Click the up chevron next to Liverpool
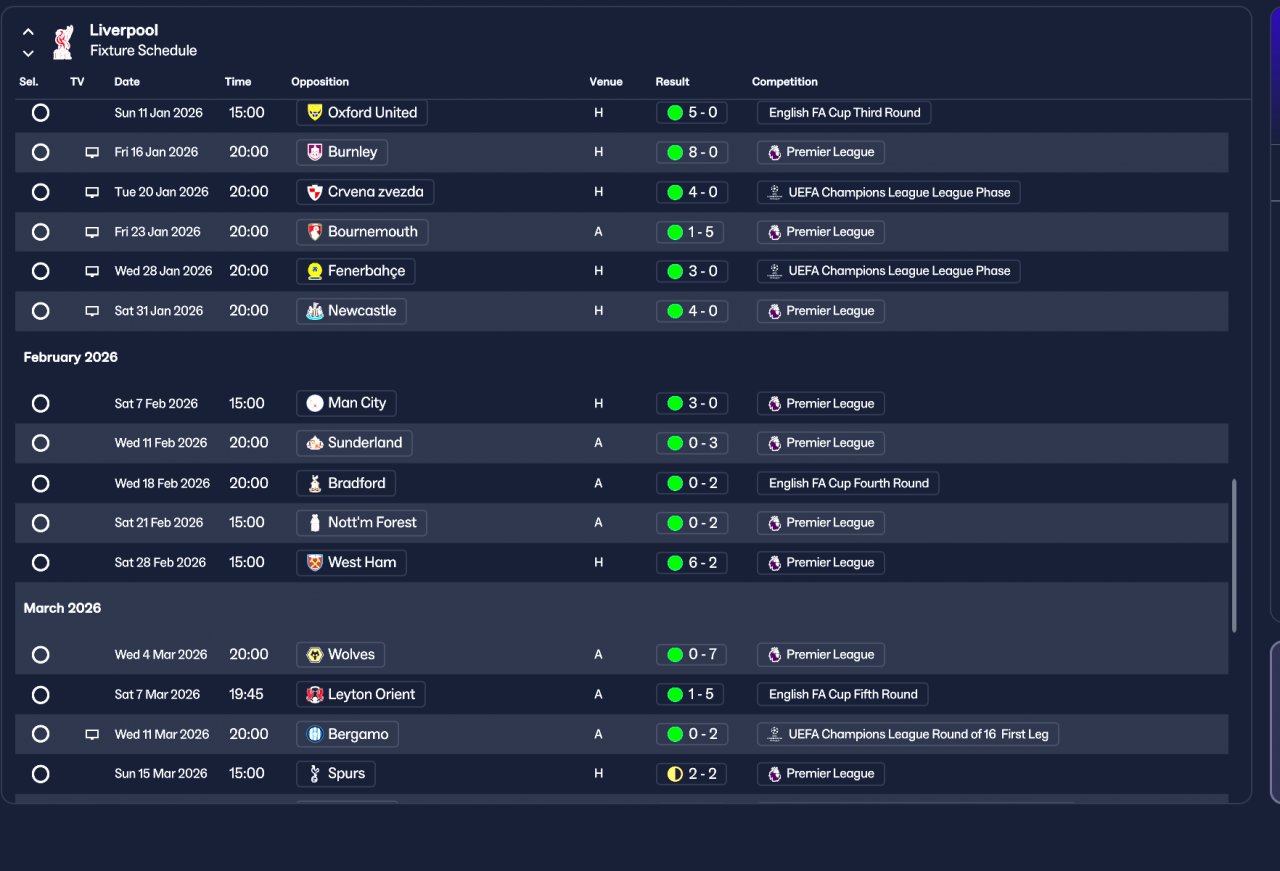Viewport: 1280px width, 871px height. [28, 32]
